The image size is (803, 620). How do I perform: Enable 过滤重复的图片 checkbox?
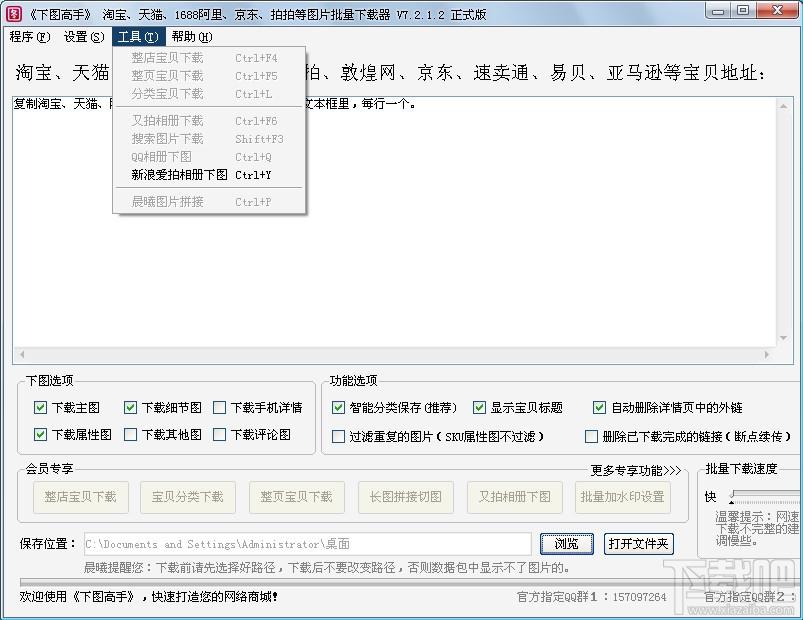point(338,436)
